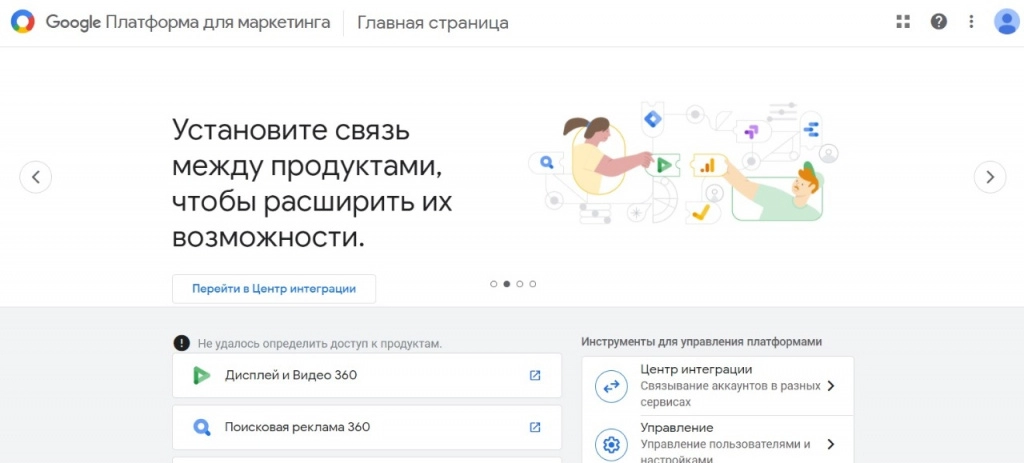Click Связывание аккаунтов в разных сервисах text

coord(730,394)
